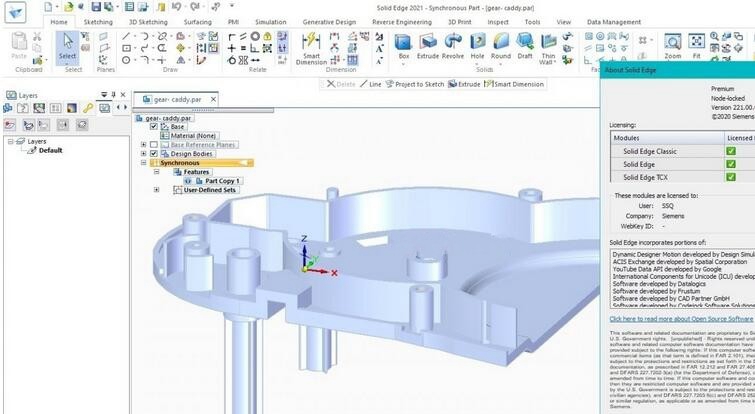This screenshot has height=414, width=755.
Task: Click the Fit view tool
Action: point(696,47)
